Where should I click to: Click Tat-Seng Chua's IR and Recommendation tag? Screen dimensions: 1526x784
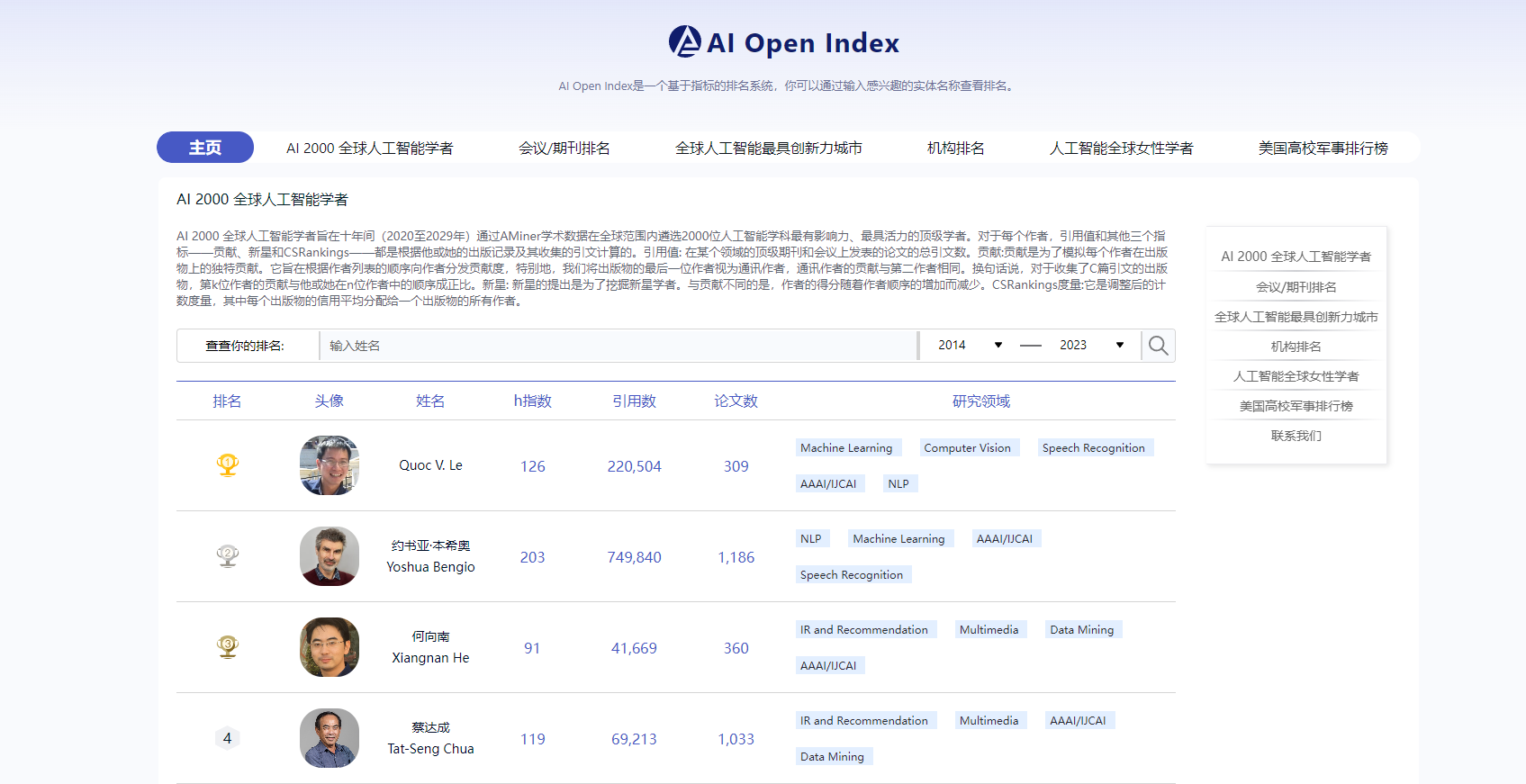click(864, 720)
